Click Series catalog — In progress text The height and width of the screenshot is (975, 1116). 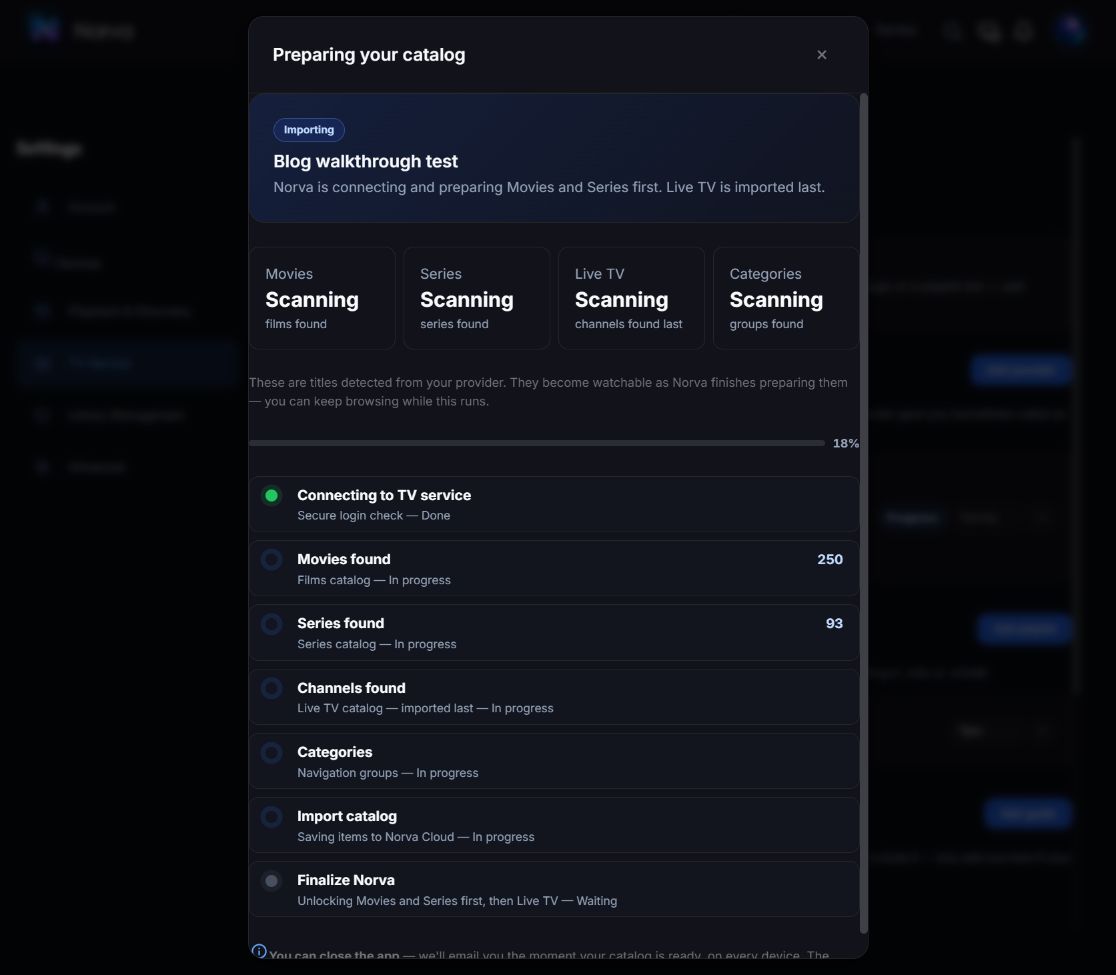click(377, 644)
